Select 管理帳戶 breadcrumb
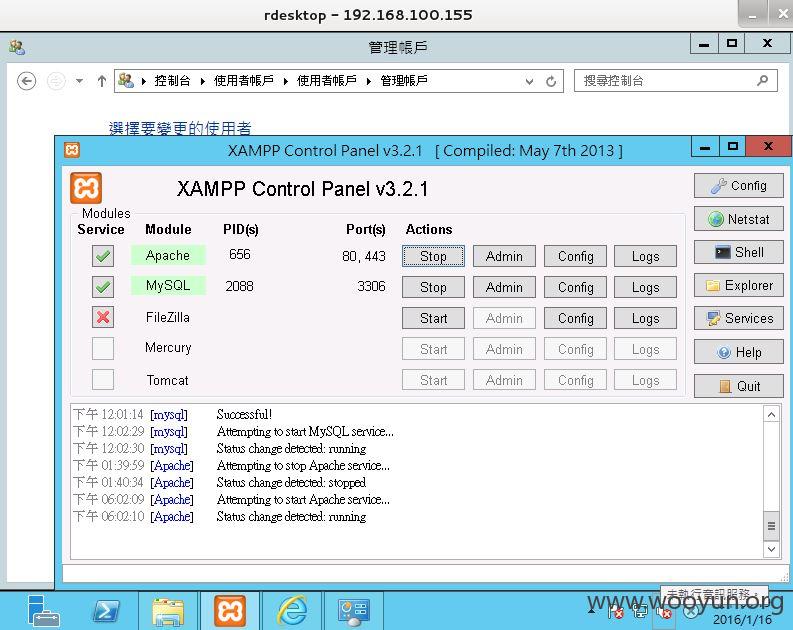This screenshot has height=630, width=793. pyautogui.click(x=403, y=81)
